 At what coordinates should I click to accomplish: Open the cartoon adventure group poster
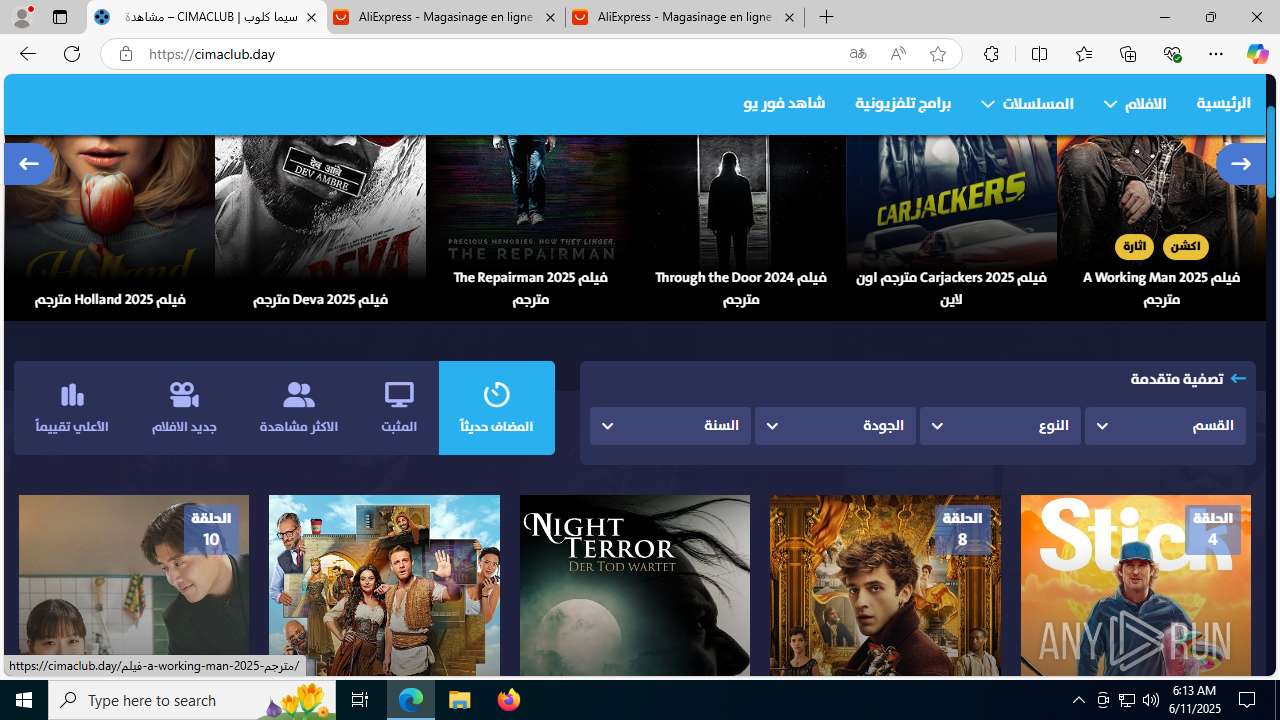click(384, 585)
